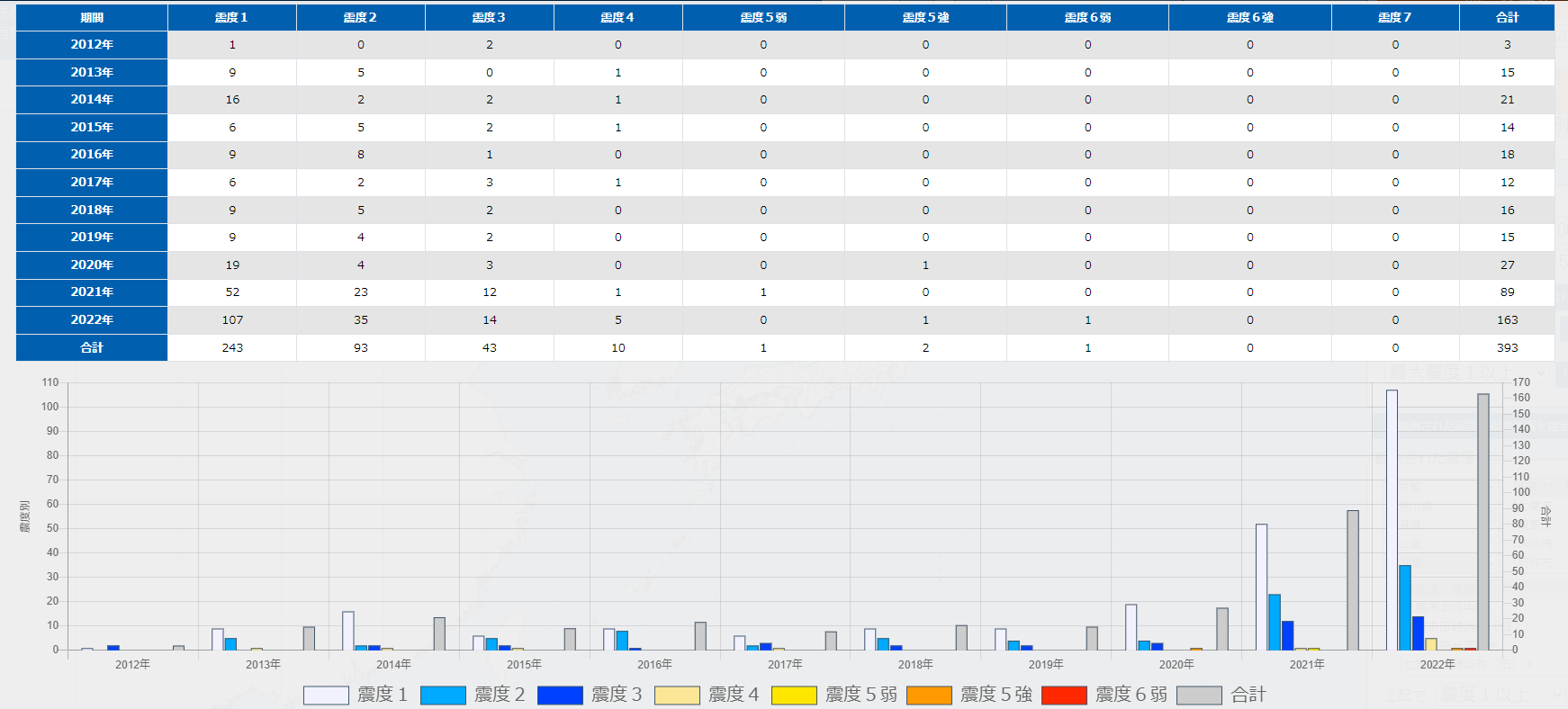Viewport: 1568px width, 709px height.
Task: Click the 2018年 row header in table
Action: 92,210
